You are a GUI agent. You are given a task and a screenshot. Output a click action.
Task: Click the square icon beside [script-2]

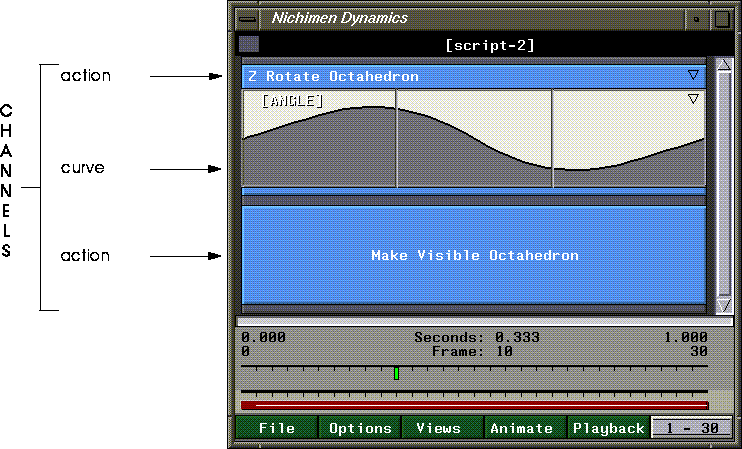(249, 44)
